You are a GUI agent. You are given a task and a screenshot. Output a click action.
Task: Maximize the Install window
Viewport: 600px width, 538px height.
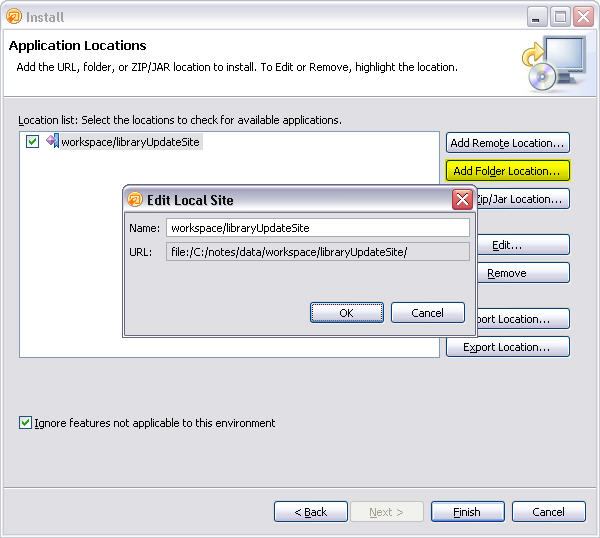click(560, 17)
